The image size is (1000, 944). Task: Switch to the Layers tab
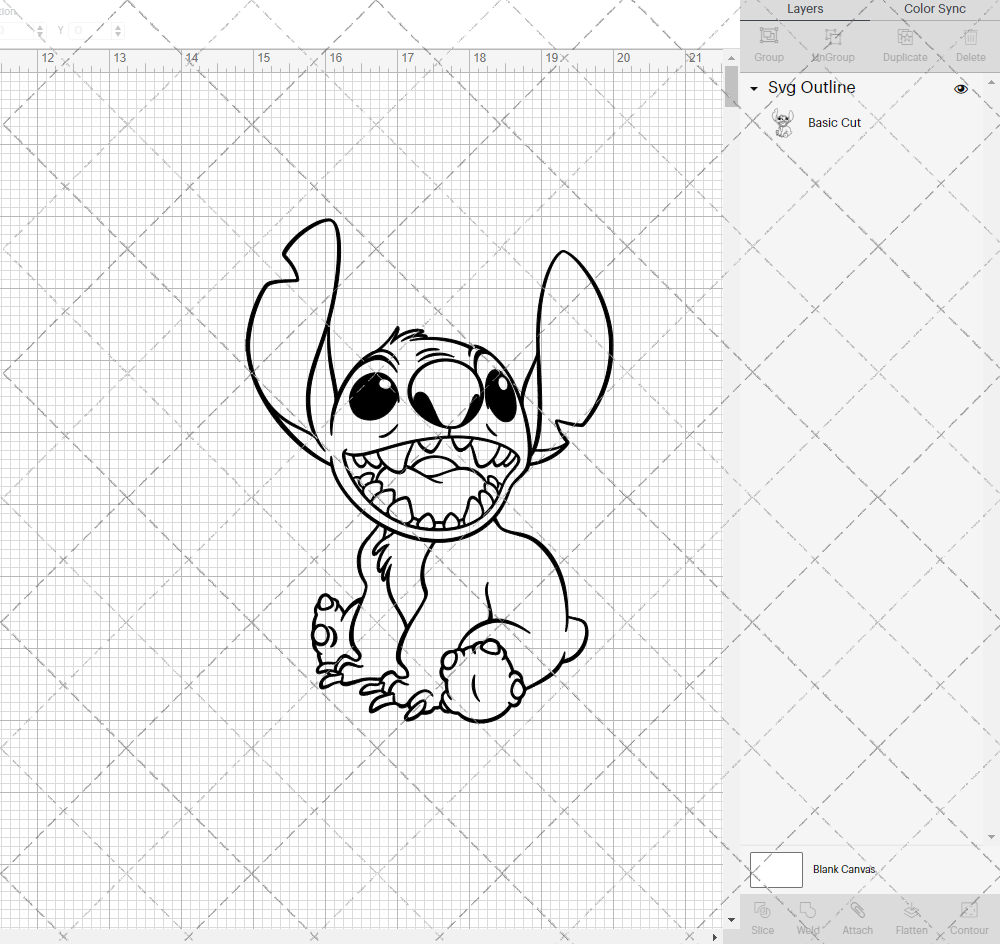(x=804, y=9)
